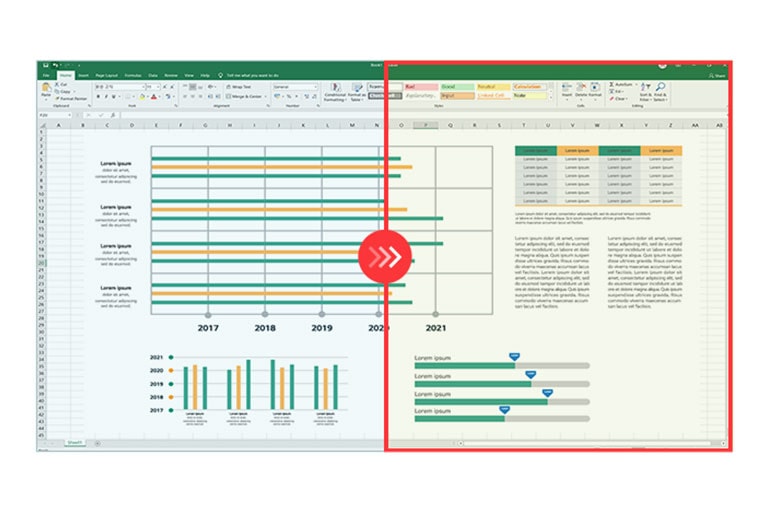Open the number format General dropdown
768x512 pixels.
(x=295, y=87)
